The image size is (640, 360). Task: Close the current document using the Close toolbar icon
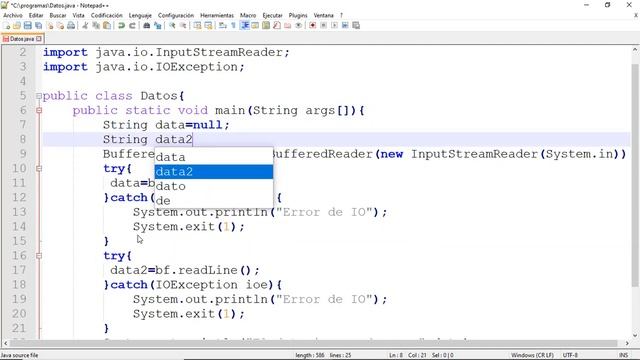50,25
